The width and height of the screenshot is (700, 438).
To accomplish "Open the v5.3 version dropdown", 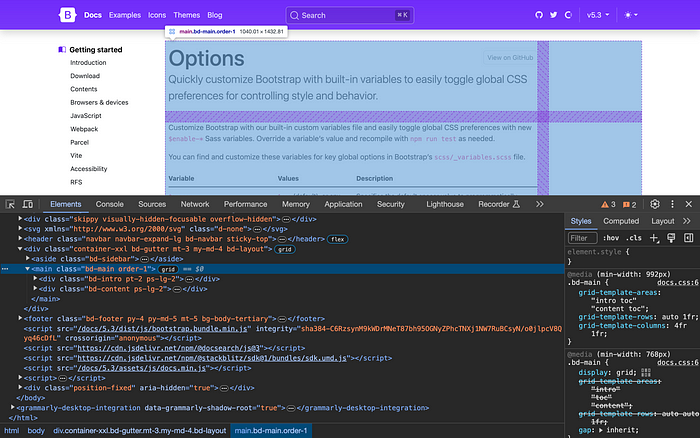I will pyautogui.click(x=598, y=15).
